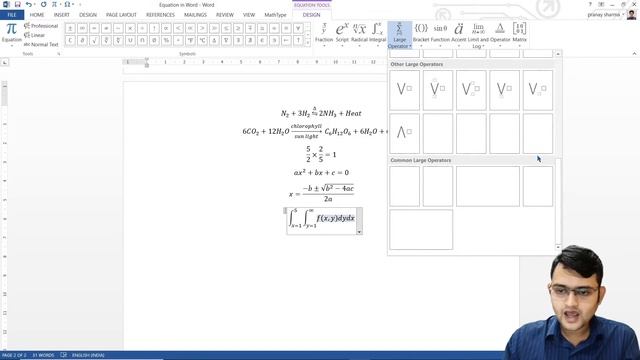Insert the greater-than symbol
The height and width of the screenshot is (360, 640).
pos(202,29)
